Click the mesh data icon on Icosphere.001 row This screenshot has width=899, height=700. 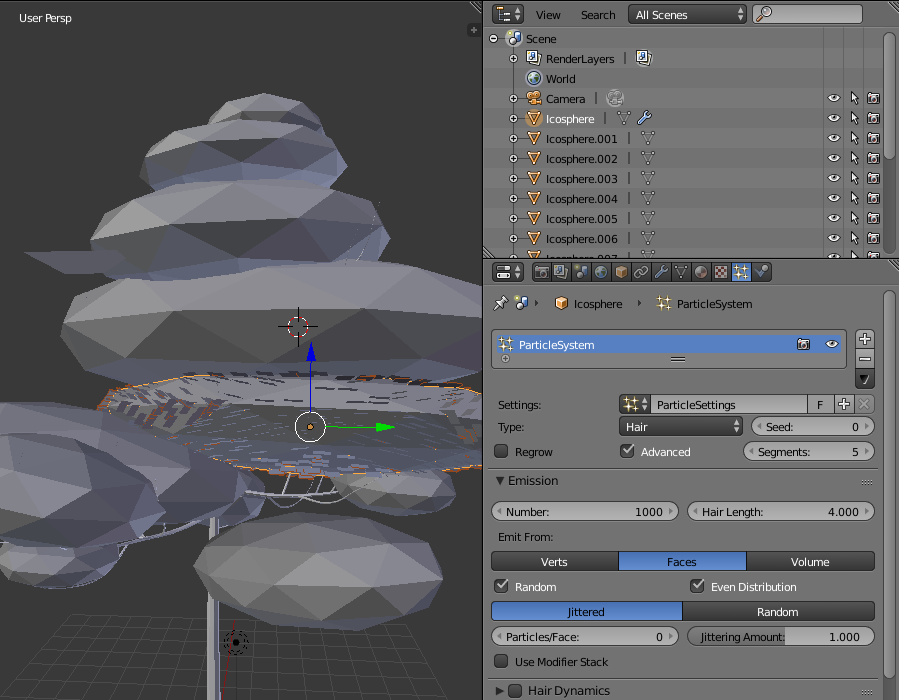(648, 138)
